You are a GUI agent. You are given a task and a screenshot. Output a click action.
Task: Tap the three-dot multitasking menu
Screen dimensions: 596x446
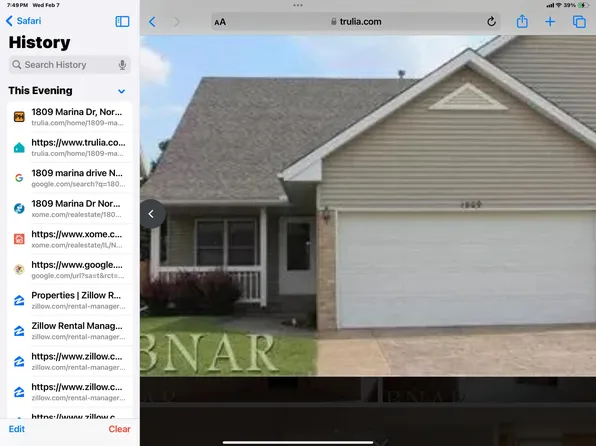point(298,5)
